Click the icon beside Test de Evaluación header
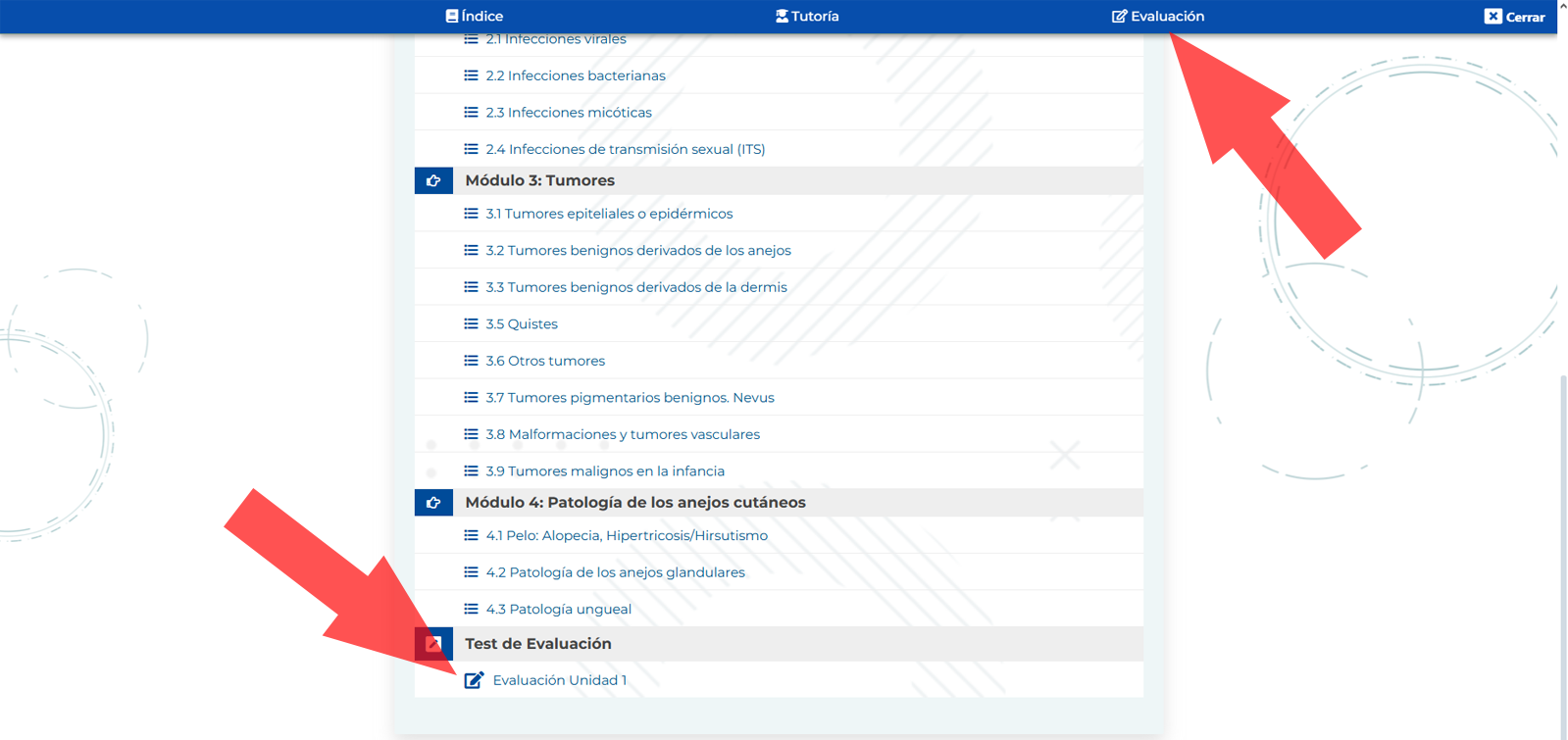This screenshot has height=740, width=1568. [433, 644]
